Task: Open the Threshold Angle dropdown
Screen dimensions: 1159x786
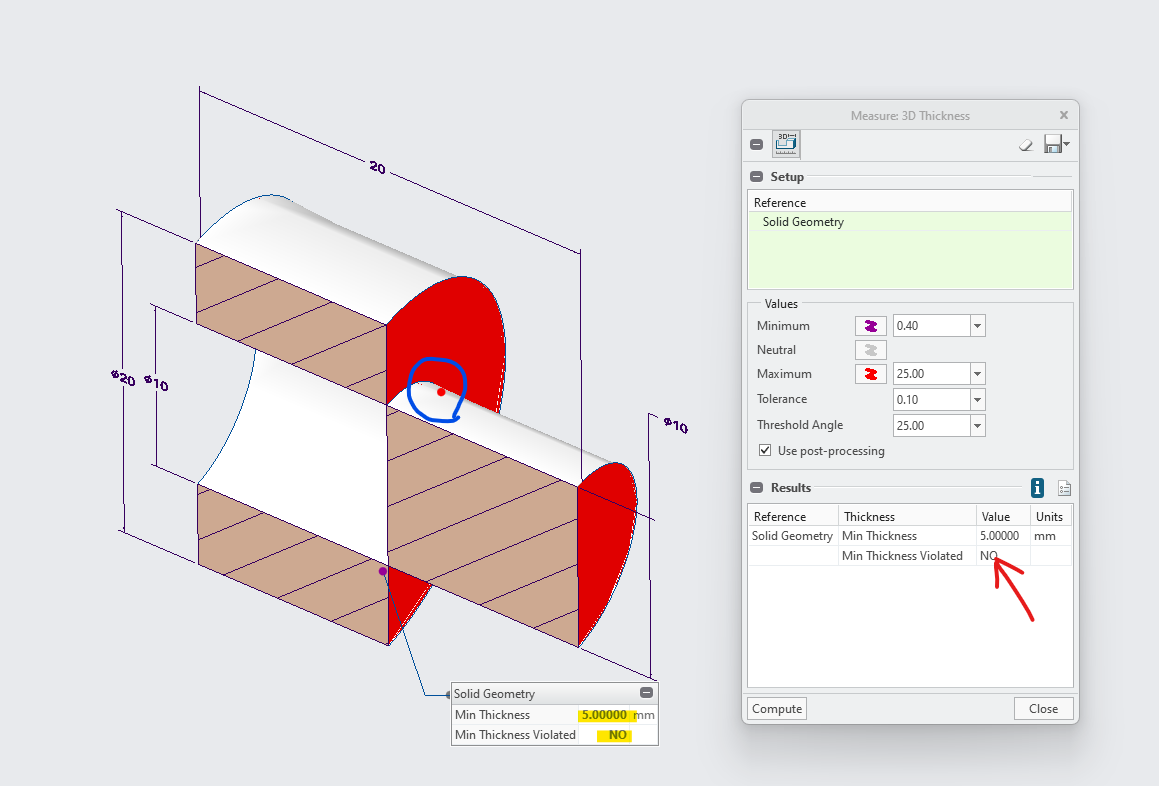Action: [x=977, y=425]
